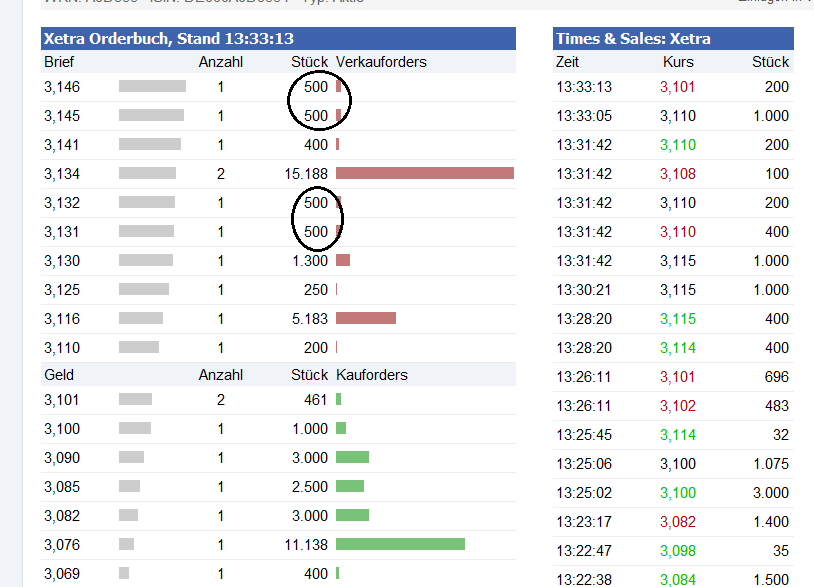
Task: Click the long red bar for 15.188 shares
Action: point(424,174)
